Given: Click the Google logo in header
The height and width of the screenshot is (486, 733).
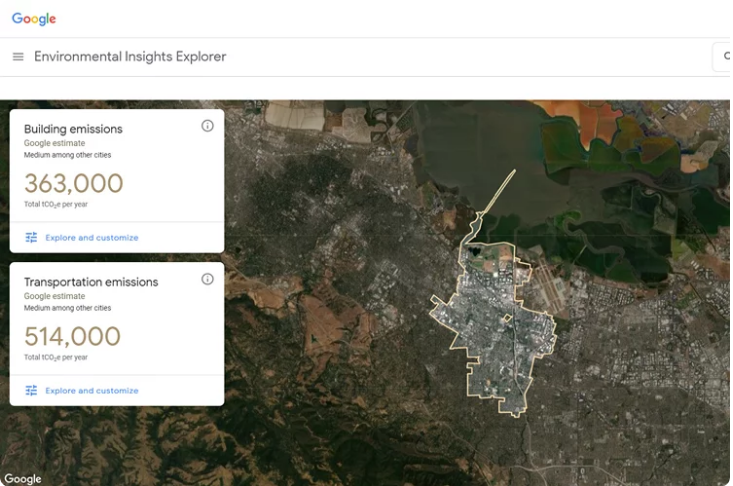Looking at the screenshot, I should pyautogui.click(x=34, y=19).
